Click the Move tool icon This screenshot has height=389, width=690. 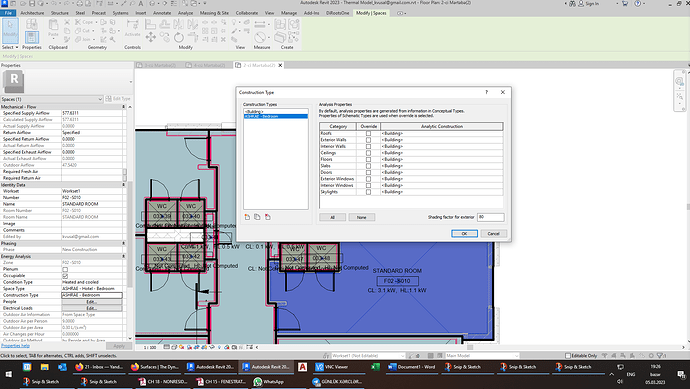pyautogui.click(x=150, y=37)
